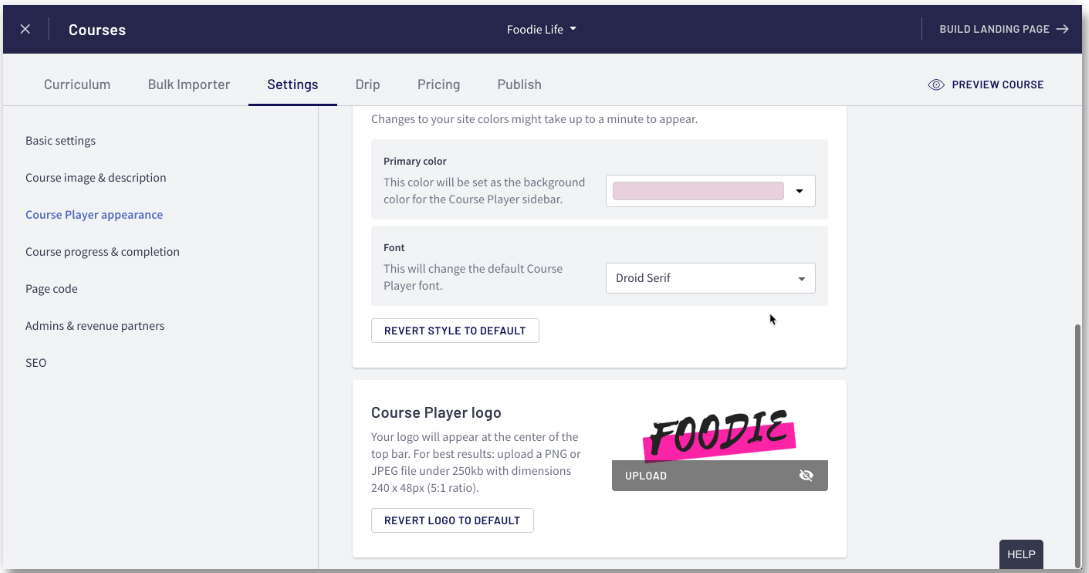Open the Bulk Importer tab
This screenshot has height=573, width=1089.
tap(189, 85)
